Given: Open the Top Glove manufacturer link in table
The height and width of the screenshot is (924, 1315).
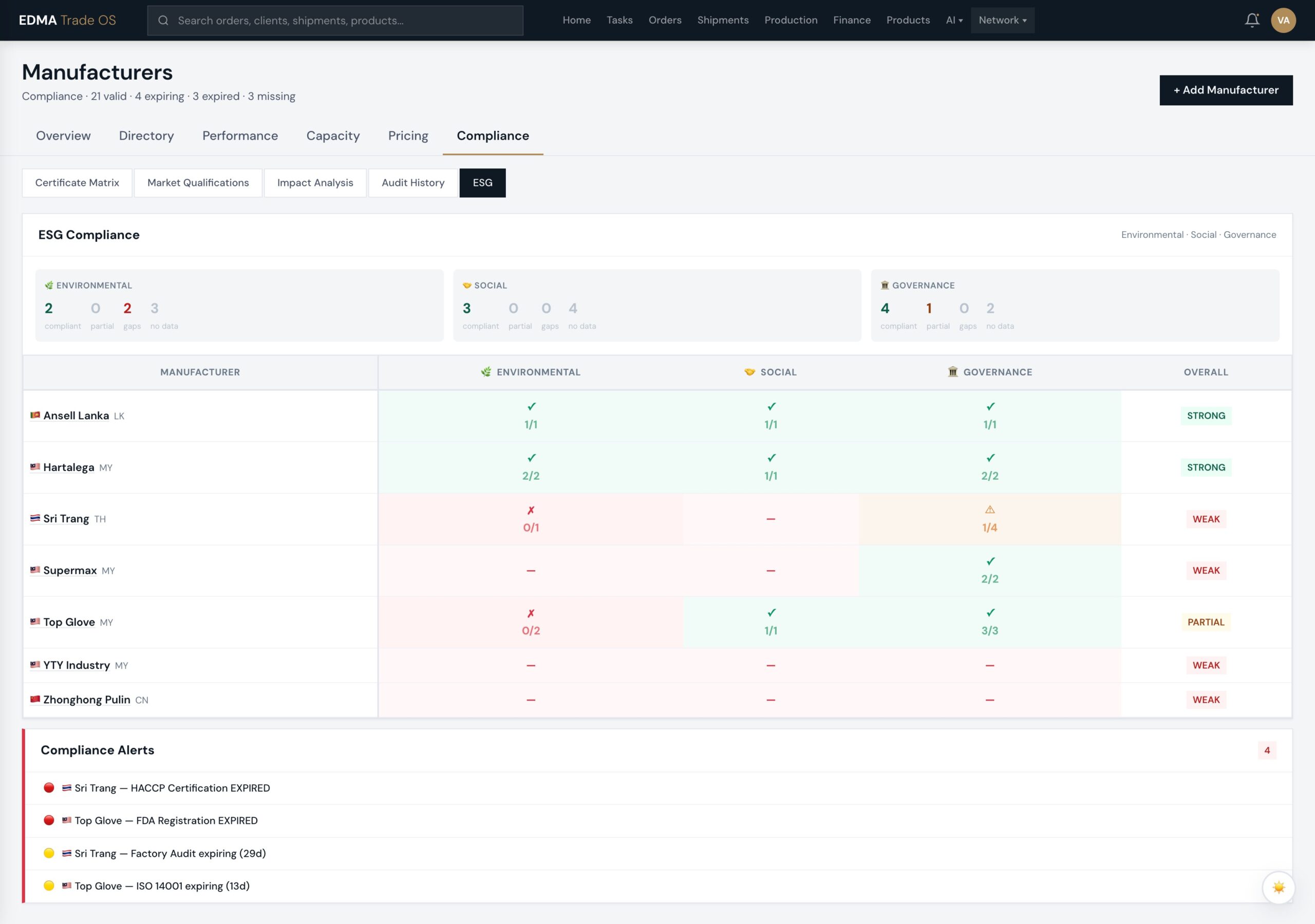Looking at the screenshot, I should pos(69,621).
